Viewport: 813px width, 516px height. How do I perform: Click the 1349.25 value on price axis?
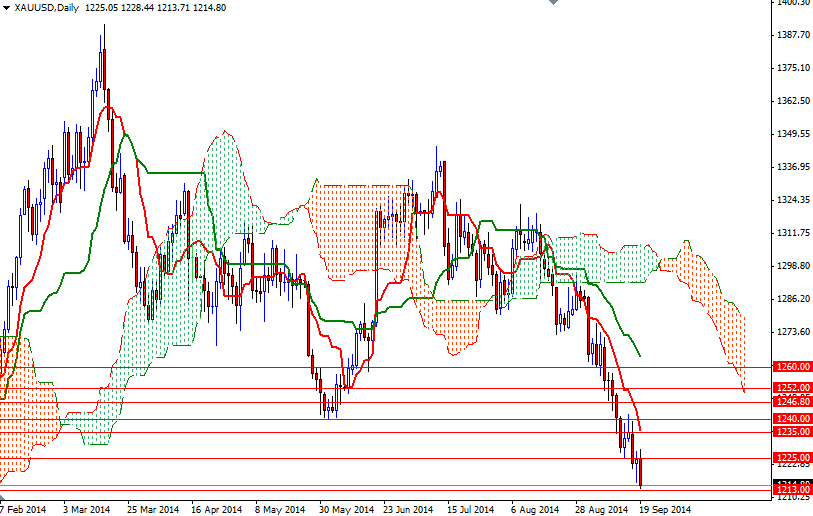tap(793, 134)
